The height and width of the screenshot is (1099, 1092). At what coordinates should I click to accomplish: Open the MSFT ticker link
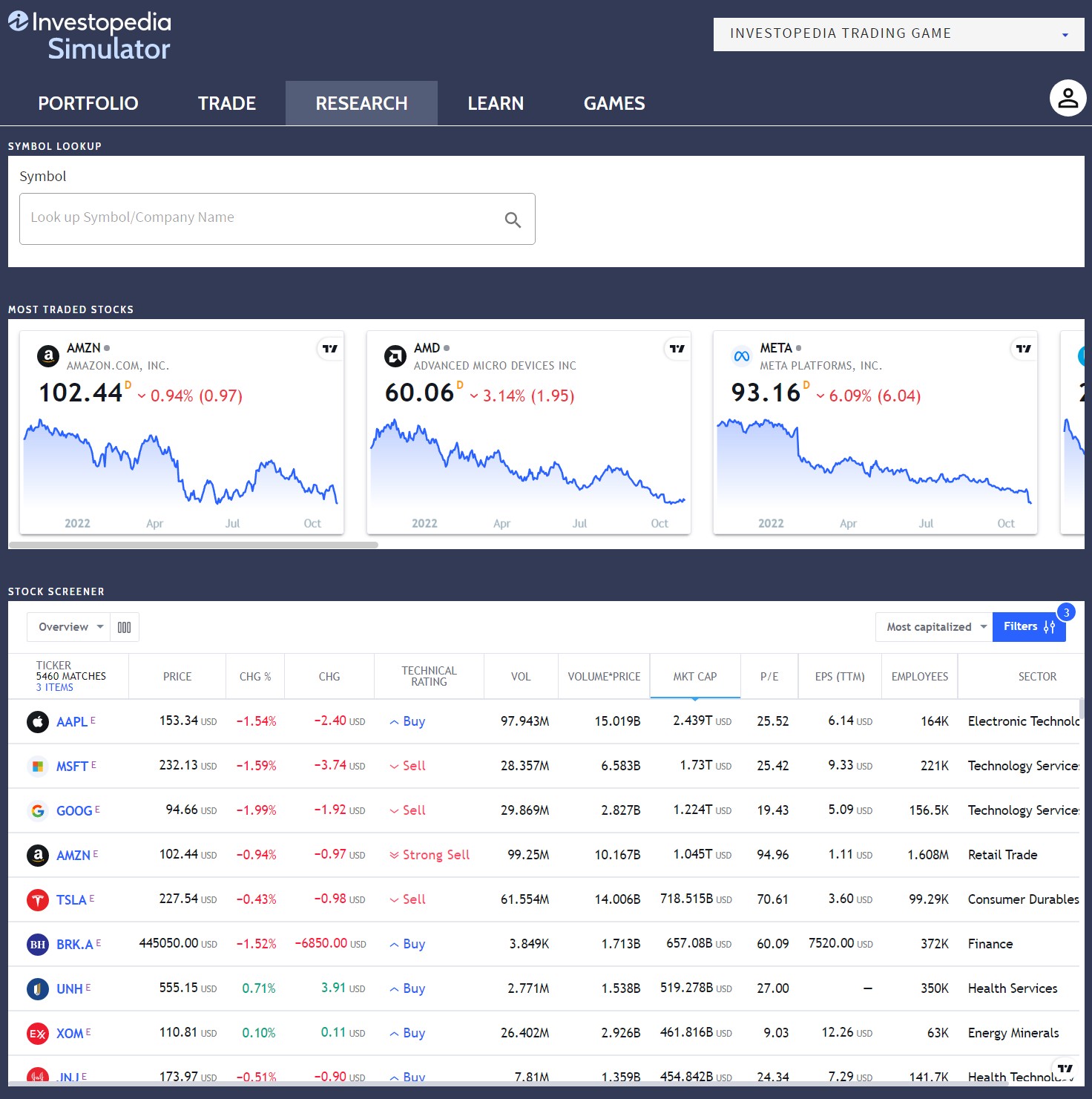(72, 766)
